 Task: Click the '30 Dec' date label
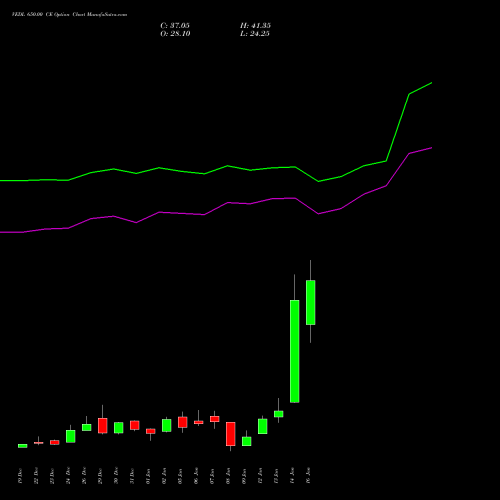click(x=116, y=476)
